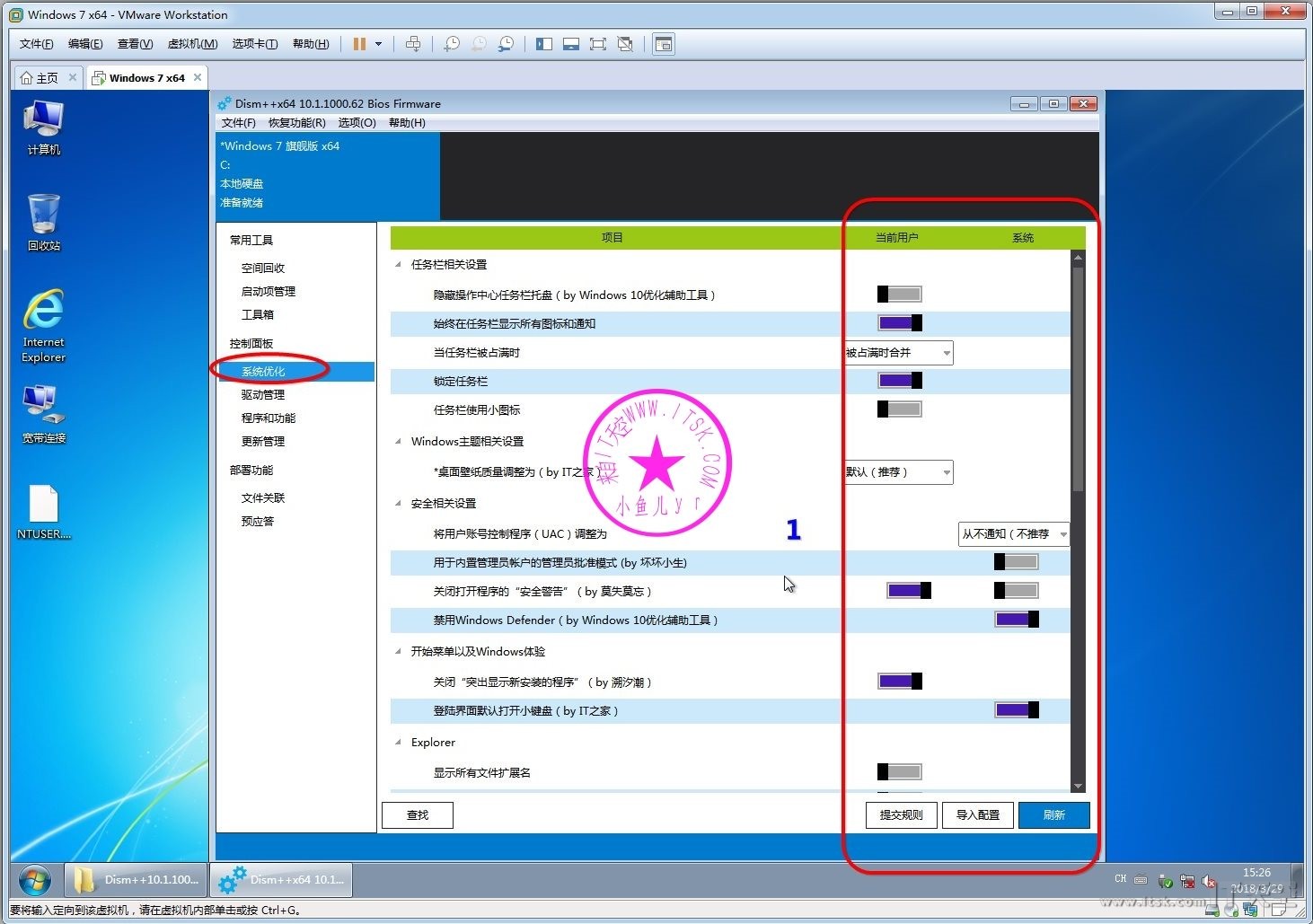Enable 任务栏使用小图标 toggle
1313x924 pixels.
tap(899, 409)
